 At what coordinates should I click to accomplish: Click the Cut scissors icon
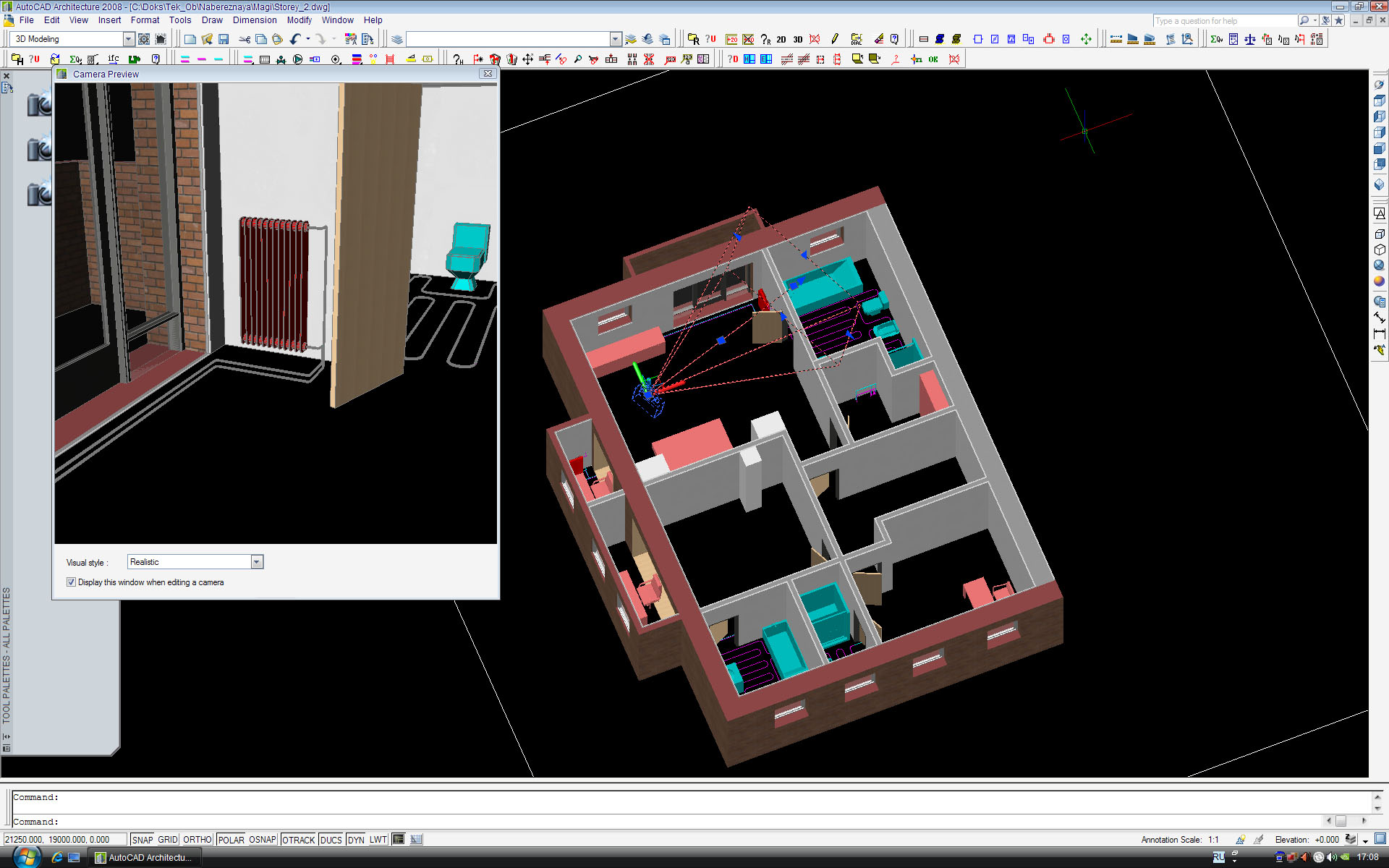[245, 39]
